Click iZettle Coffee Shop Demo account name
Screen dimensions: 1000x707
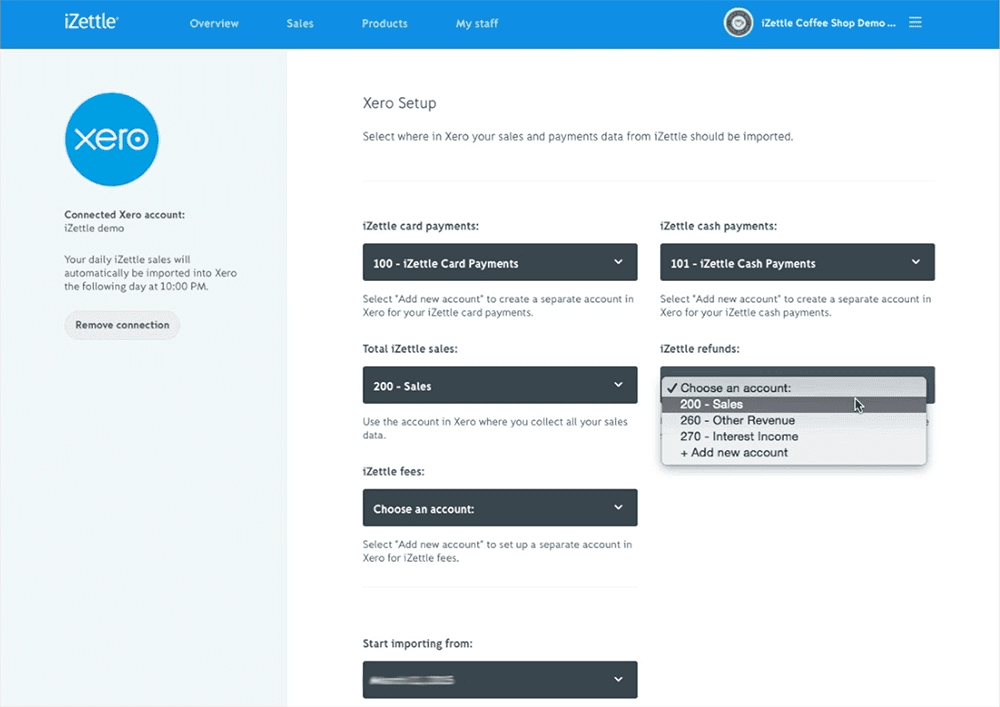pos(828,23)
